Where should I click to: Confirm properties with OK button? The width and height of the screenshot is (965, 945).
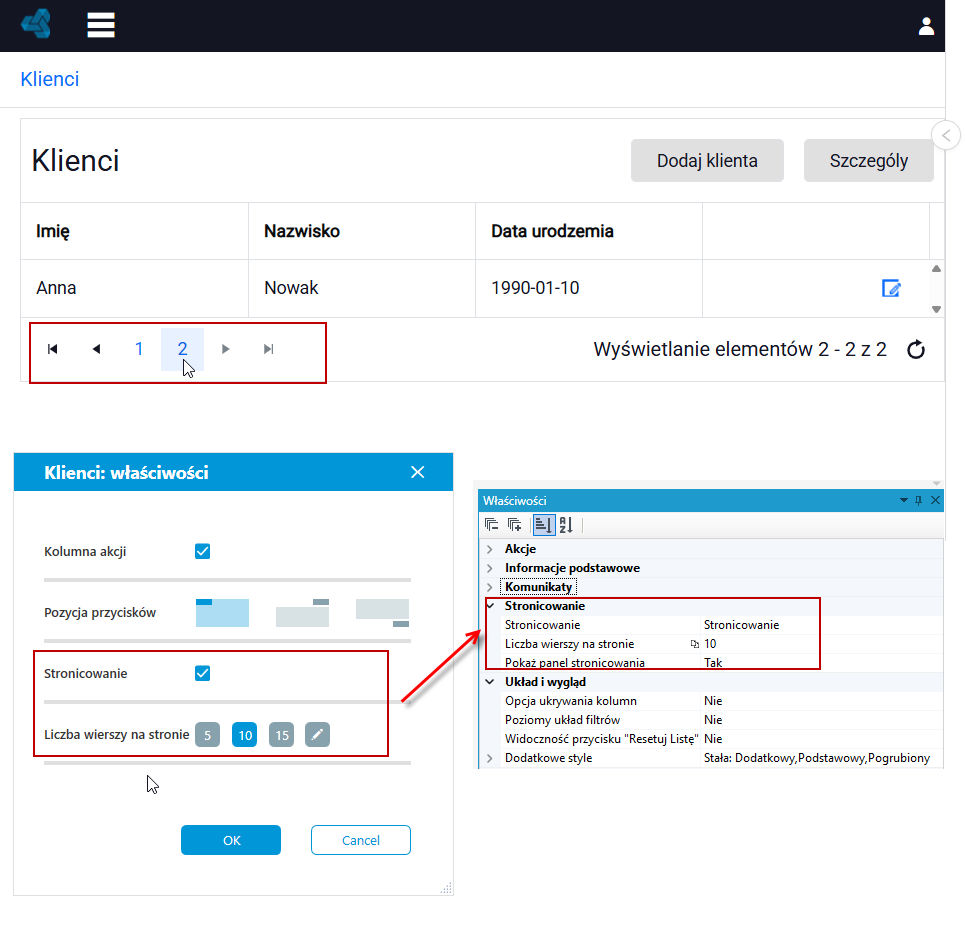pyautogui.click(x=231, y=840)
